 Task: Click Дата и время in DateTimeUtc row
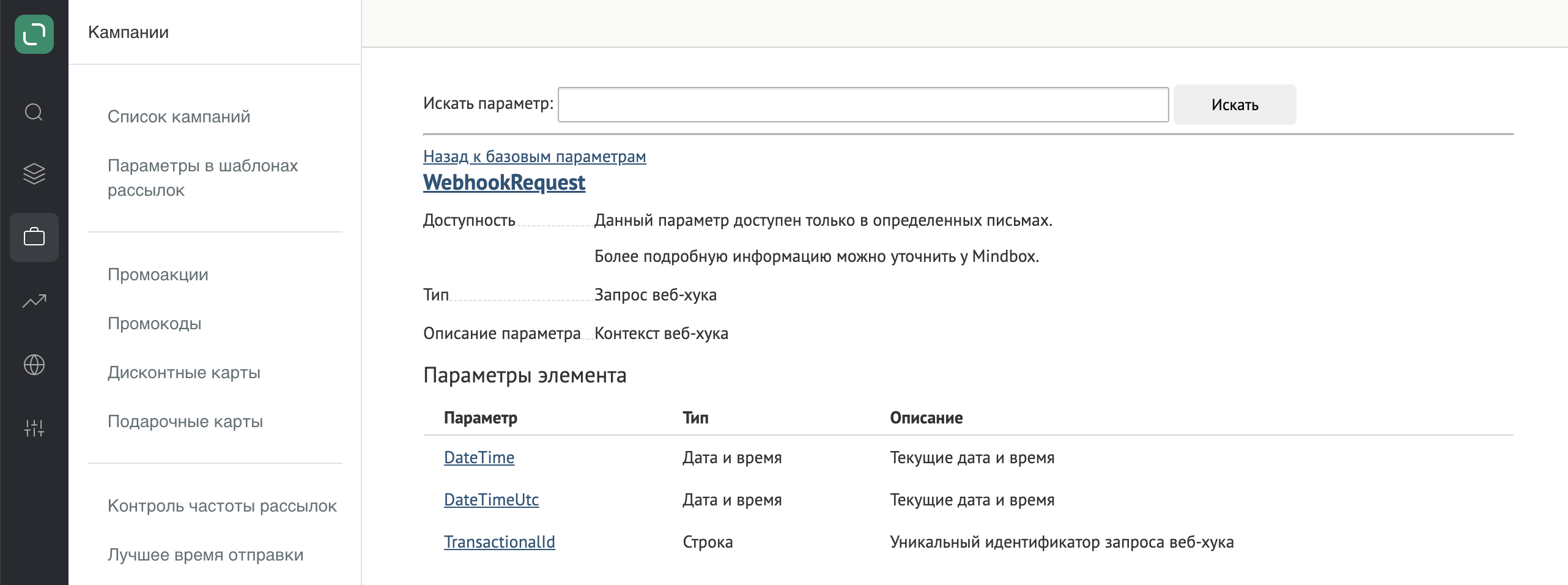(732, 500)
